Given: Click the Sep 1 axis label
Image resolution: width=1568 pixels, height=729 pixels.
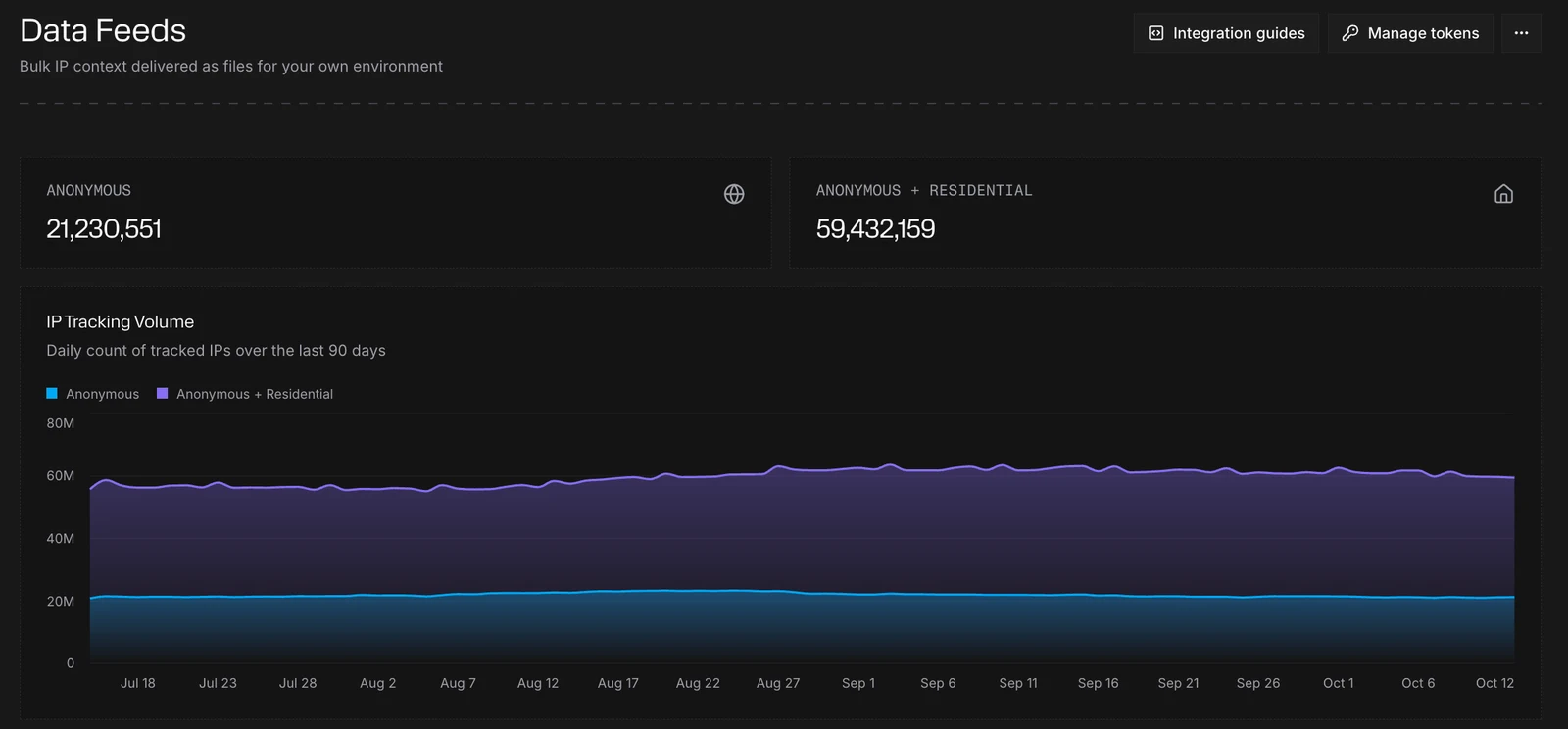Looking at the screenshot, I should pyautogui.click(x=858, y=683).
